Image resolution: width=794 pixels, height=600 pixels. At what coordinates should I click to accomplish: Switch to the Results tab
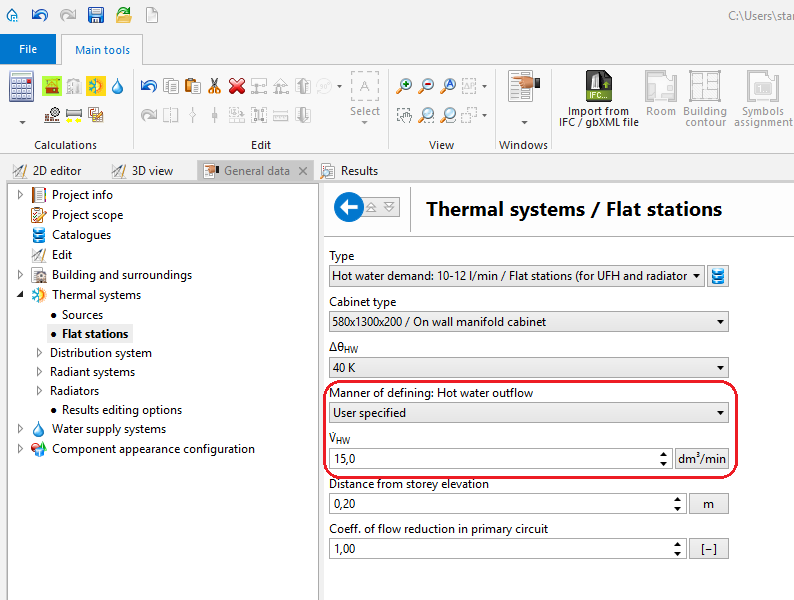point(358,171)
